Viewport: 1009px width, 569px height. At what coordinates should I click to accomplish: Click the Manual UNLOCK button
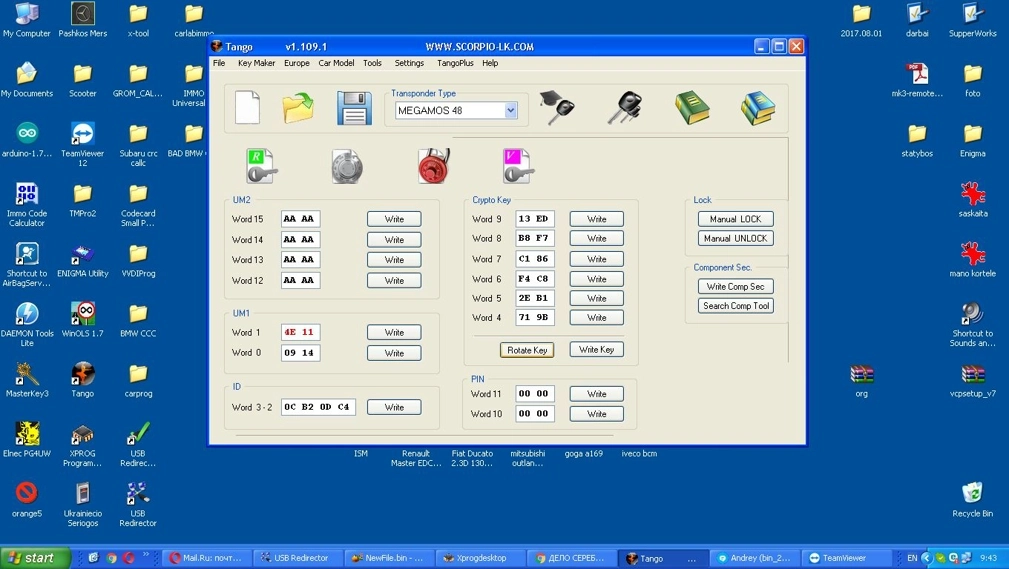736,238
